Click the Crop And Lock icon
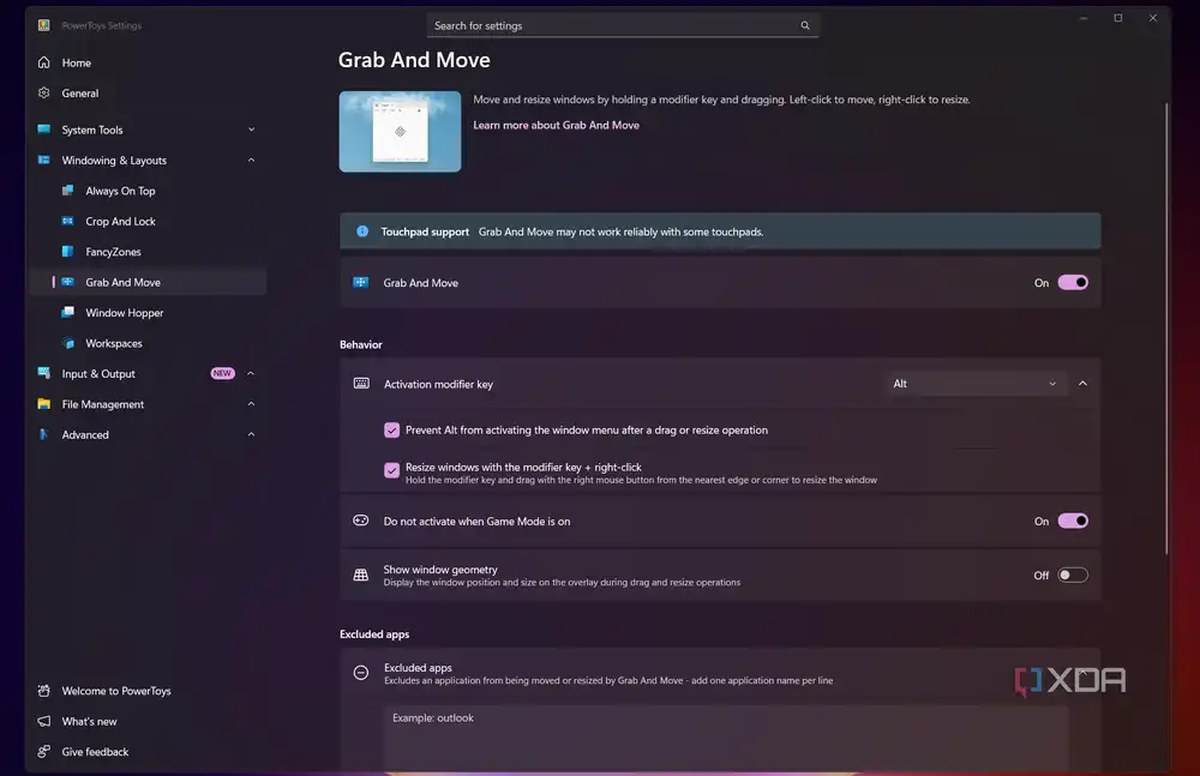This screenshot has width=1200, height=776. point(68,221)
